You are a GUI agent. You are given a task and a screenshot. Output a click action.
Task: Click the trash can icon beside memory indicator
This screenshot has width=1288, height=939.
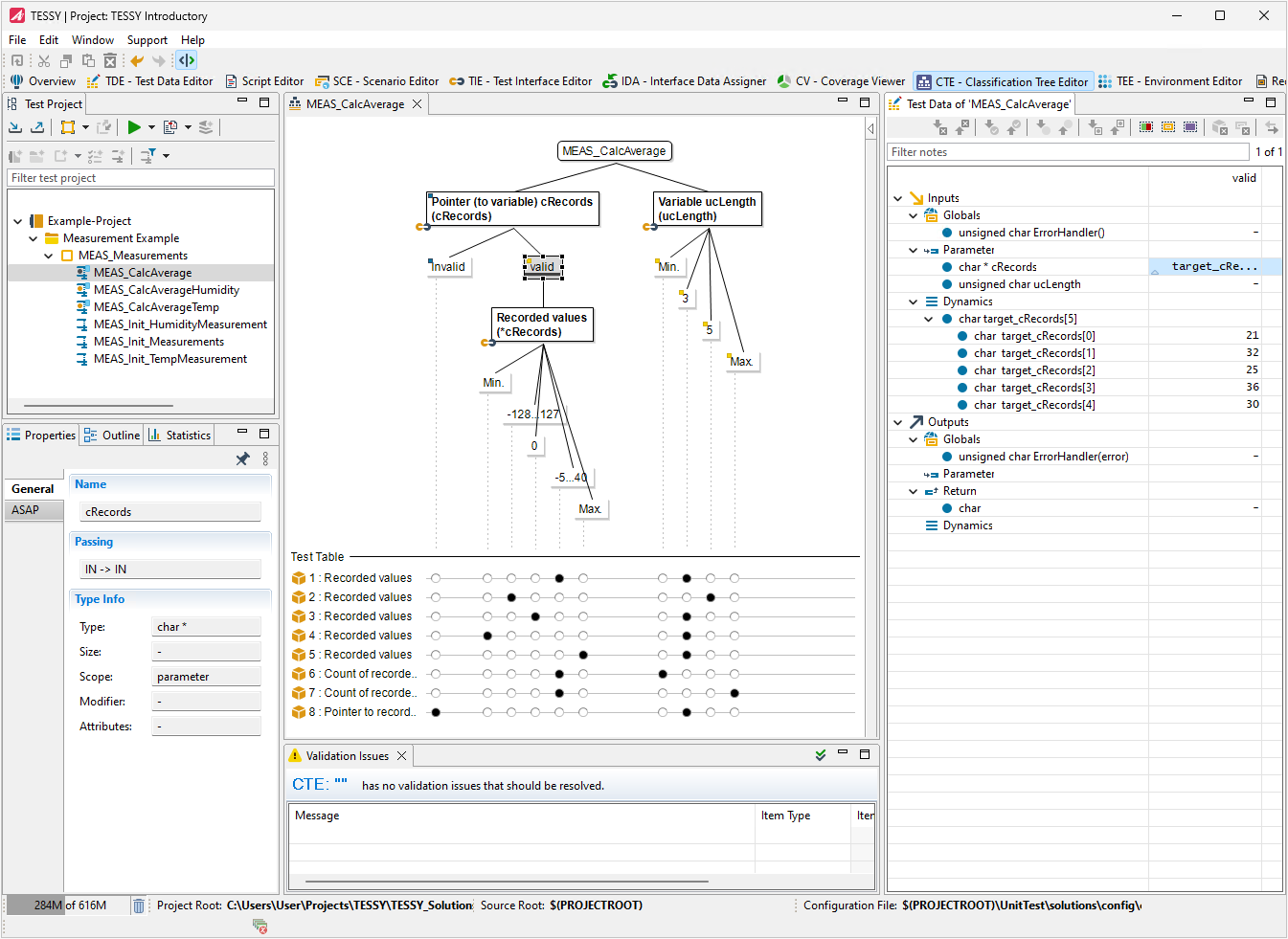(139, 905)
